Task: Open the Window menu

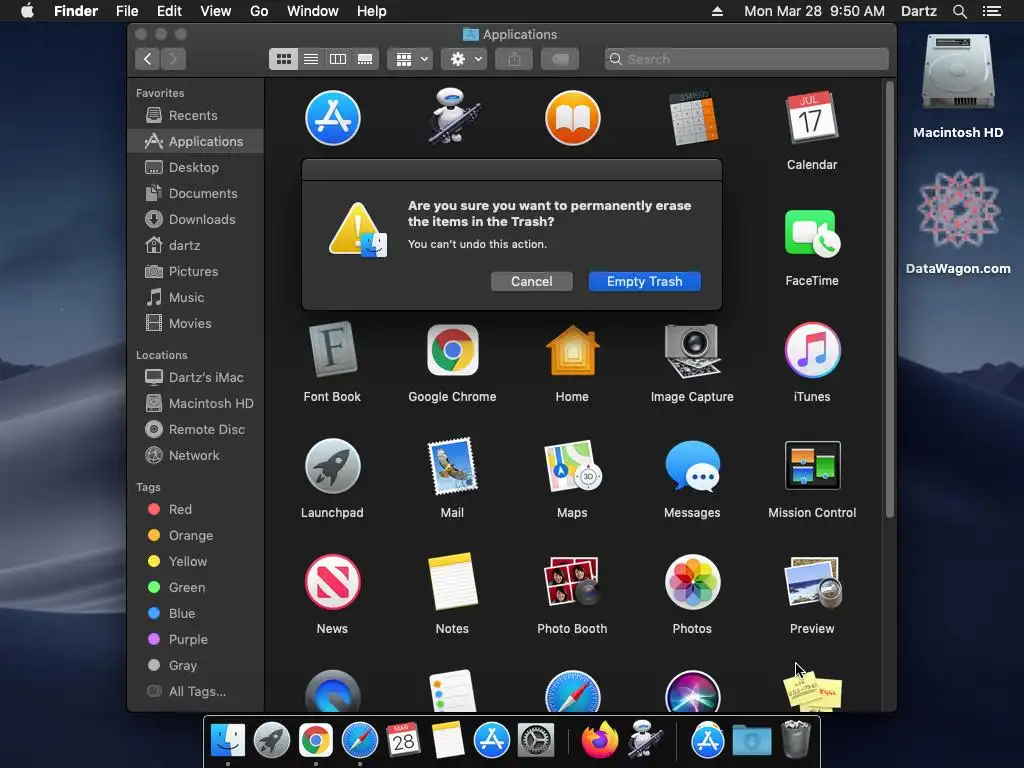Action: (x=313, y=11)
